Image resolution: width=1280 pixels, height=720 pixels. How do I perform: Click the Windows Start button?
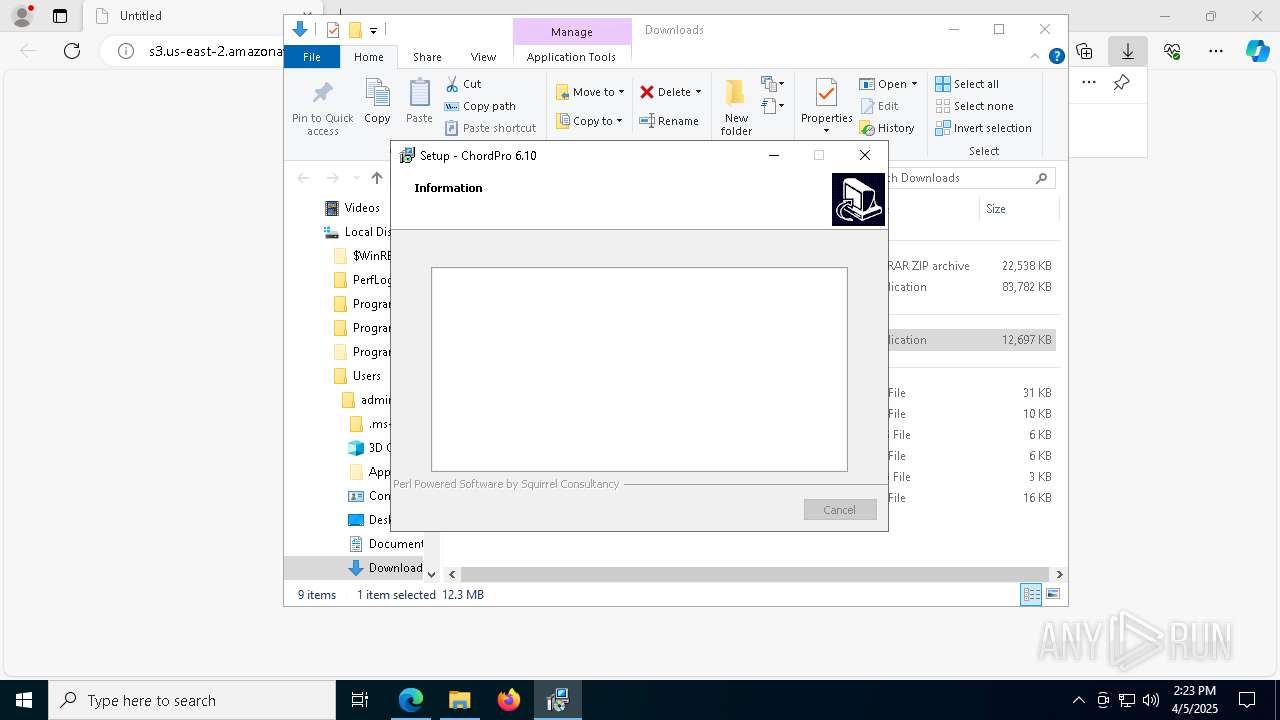(x=24, y=700)
